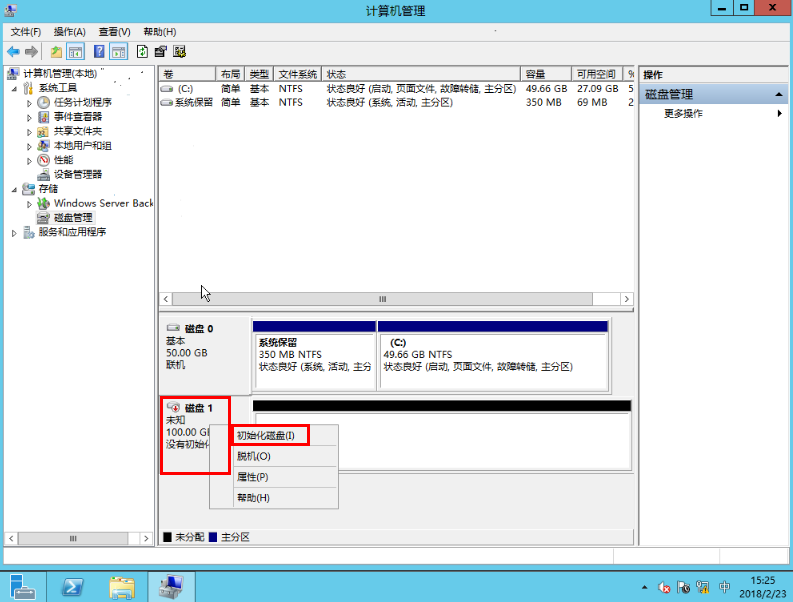This screenshot has height=602, width=793.
Task: Select the 系统保留 350 MB partition block
Action: [315, 355]
